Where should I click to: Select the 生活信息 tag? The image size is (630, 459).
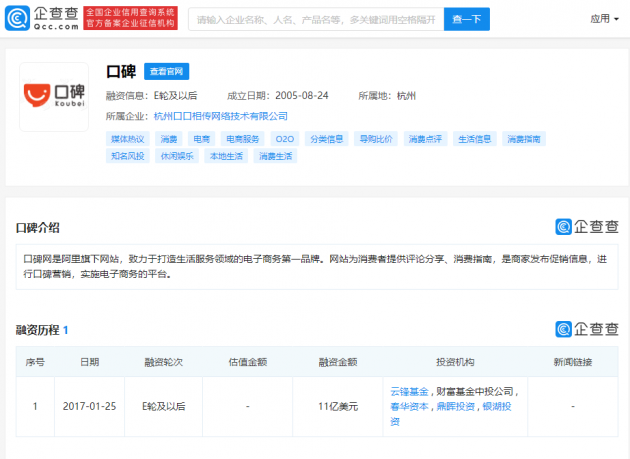(475, 139)
